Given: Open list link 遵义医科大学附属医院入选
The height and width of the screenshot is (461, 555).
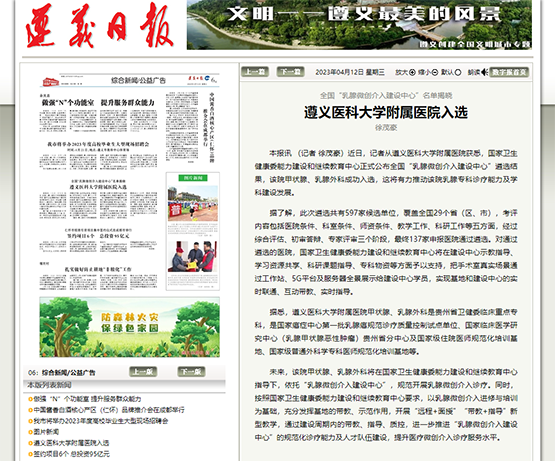Looking at the screenshot, I should (71, 443).
